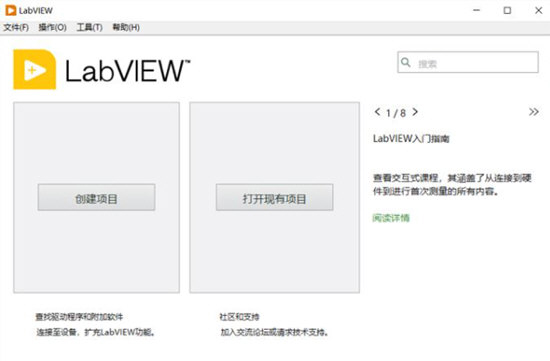Click the LabVIEW入门指南 heading
This screenshot has height=361, width=550.
(x=411, y=139)
